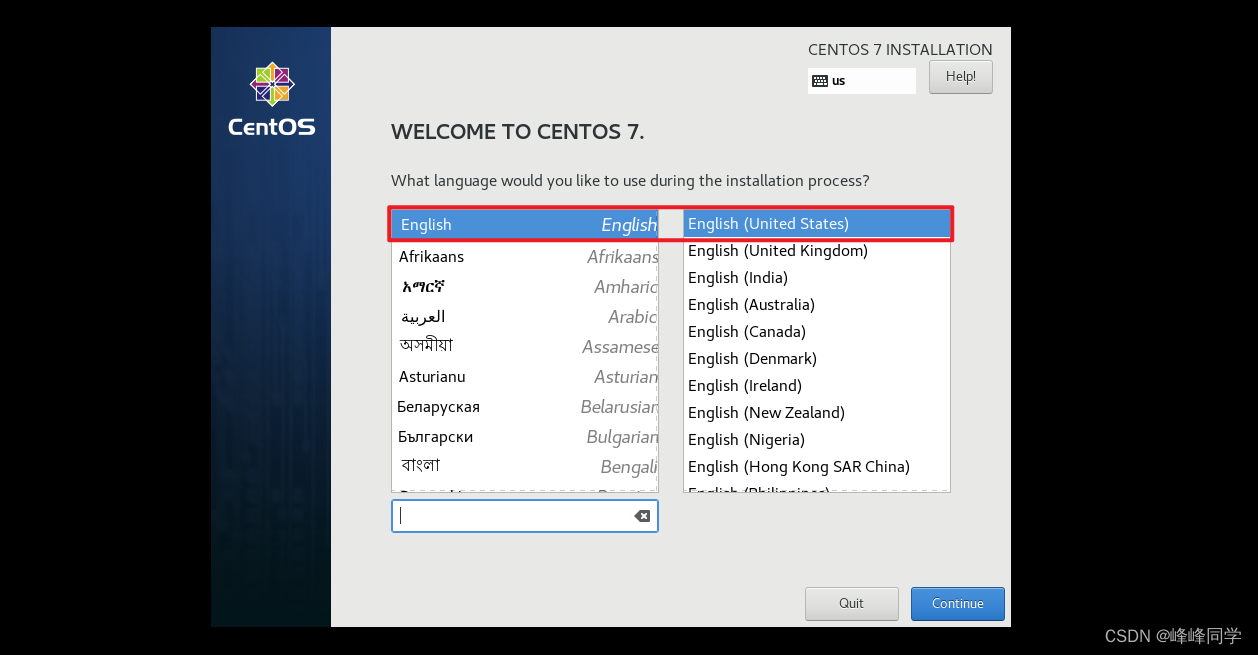1258x655 pixels.
Task: Select English (United States) locale
Action: (816, 224)
